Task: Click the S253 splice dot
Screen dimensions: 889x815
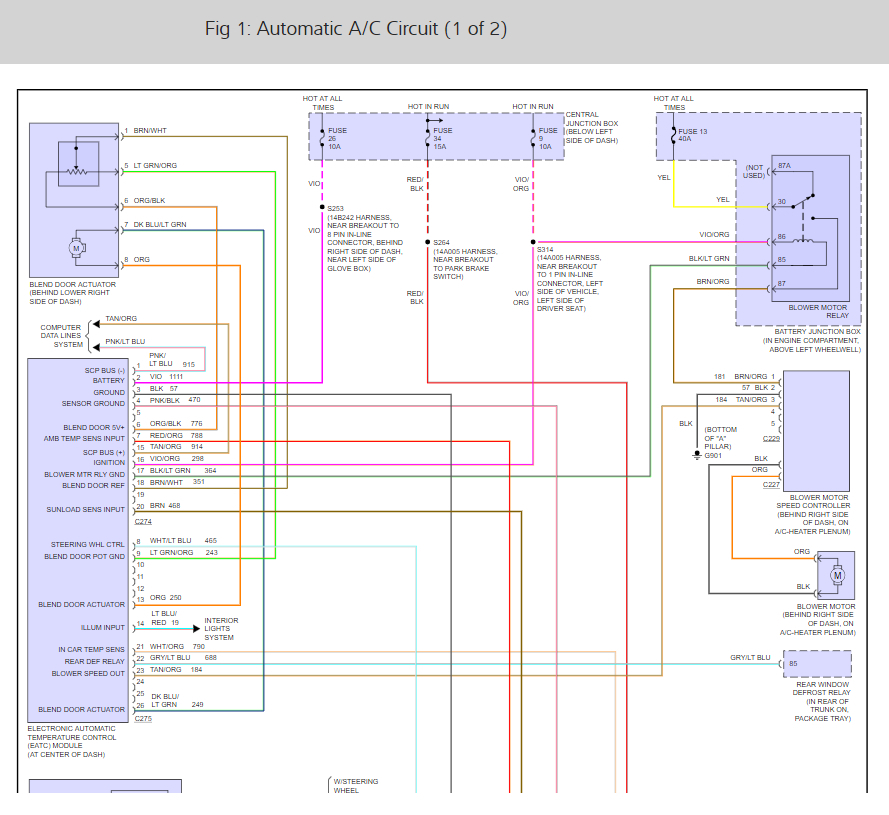Action: (x=322, y=207)
